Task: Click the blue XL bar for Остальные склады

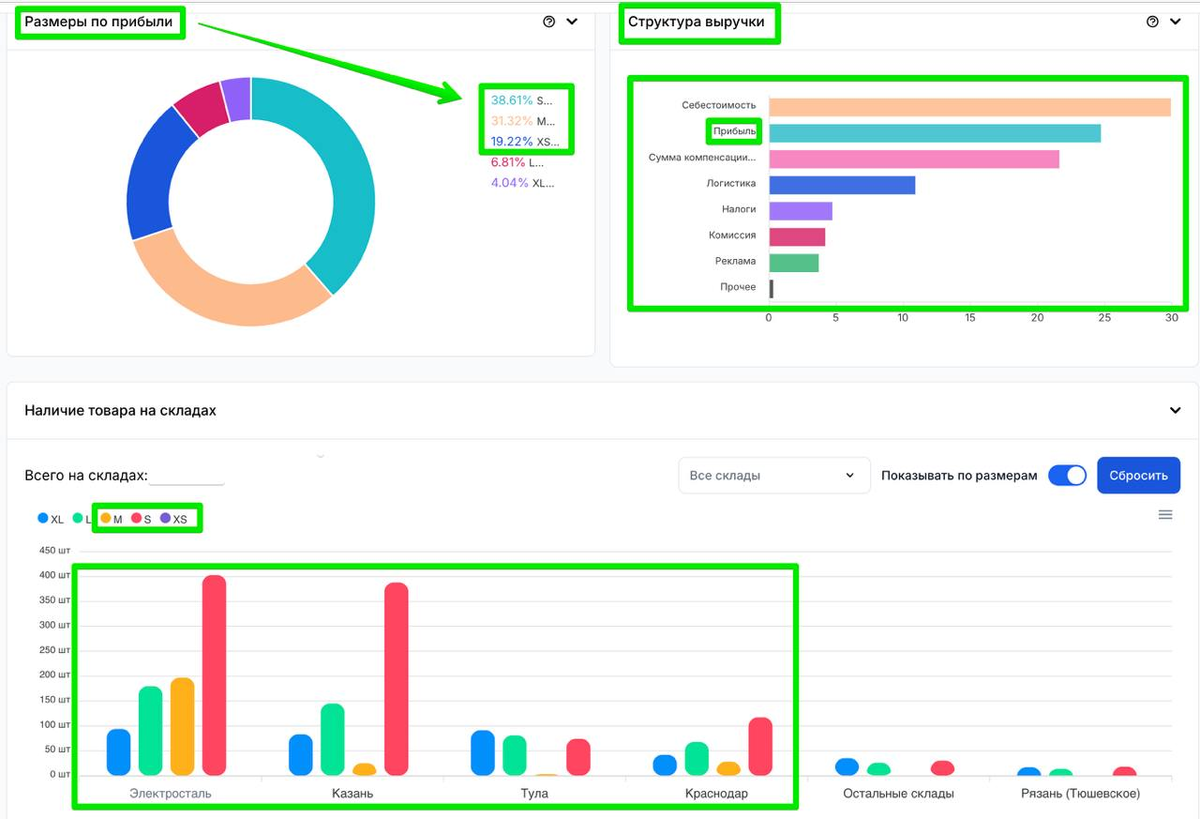Action: (x=847, y=767)
